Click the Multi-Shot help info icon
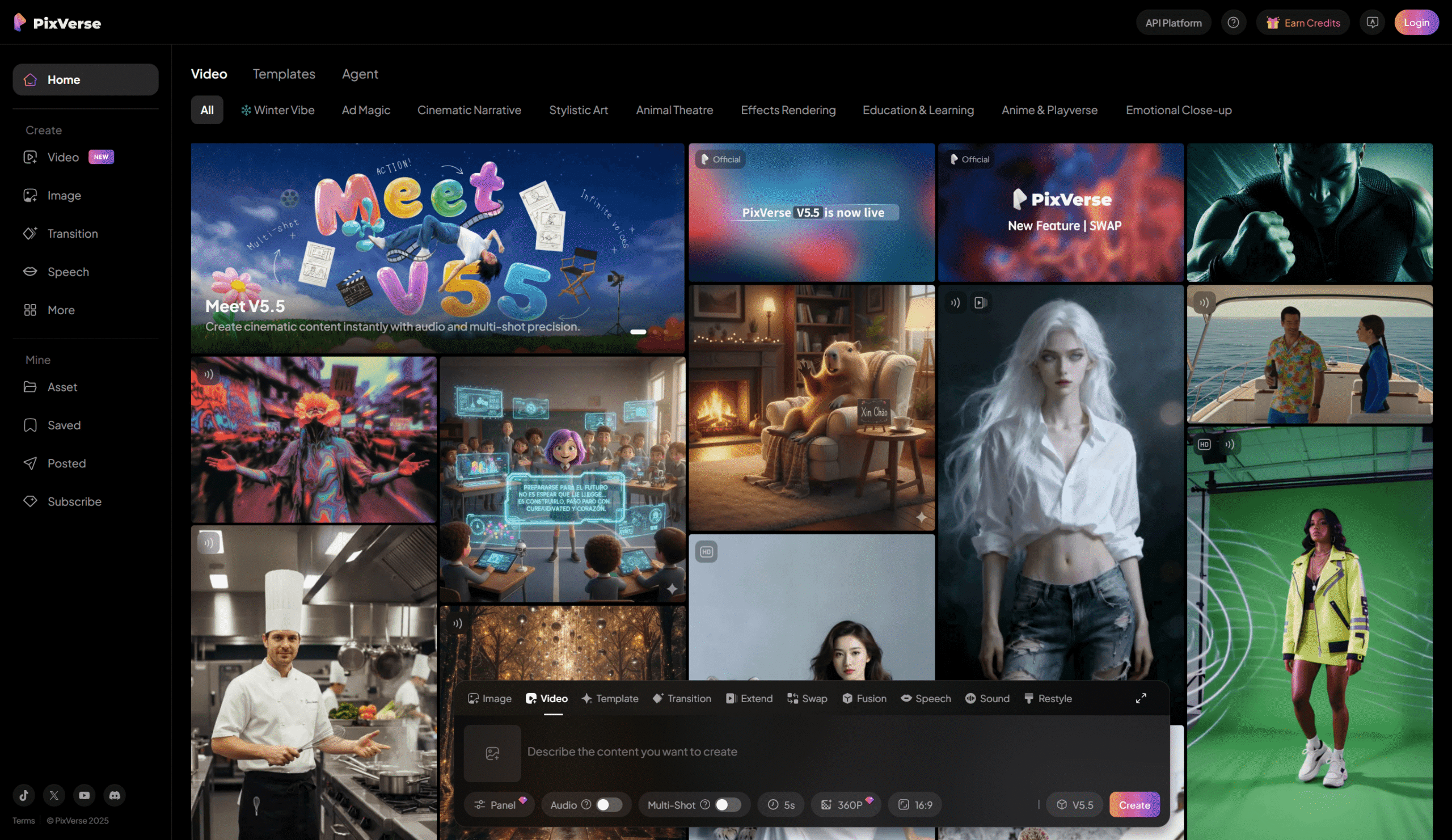 (704, 804)
